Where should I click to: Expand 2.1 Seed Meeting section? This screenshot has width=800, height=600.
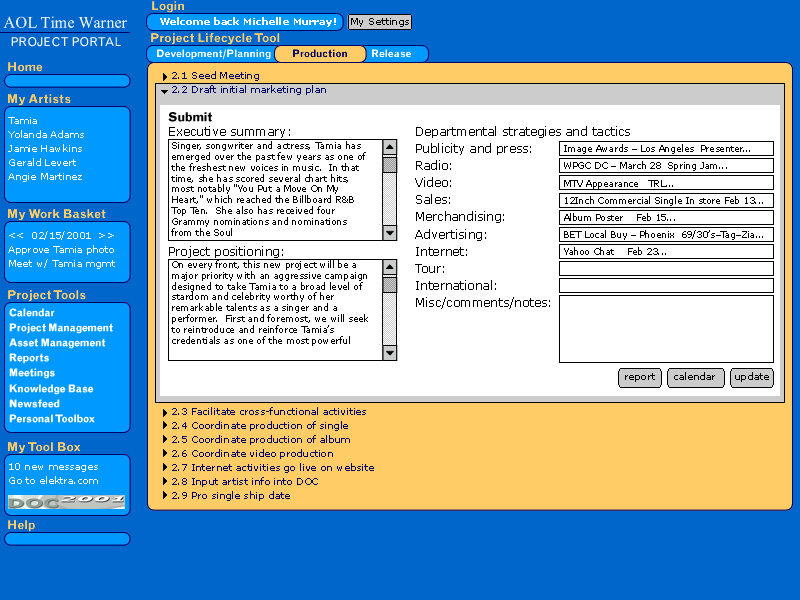pos(165,76)
